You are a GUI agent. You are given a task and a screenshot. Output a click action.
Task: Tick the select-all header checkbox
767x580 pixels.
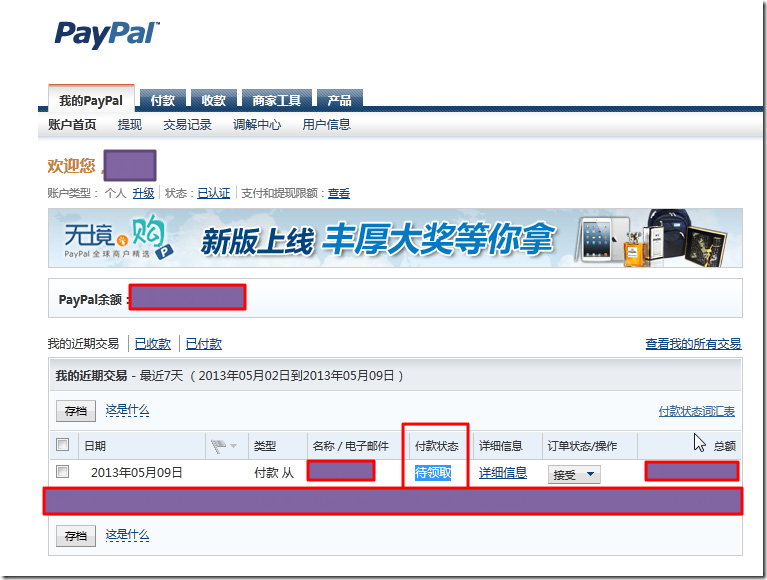(x=63, y=445)
